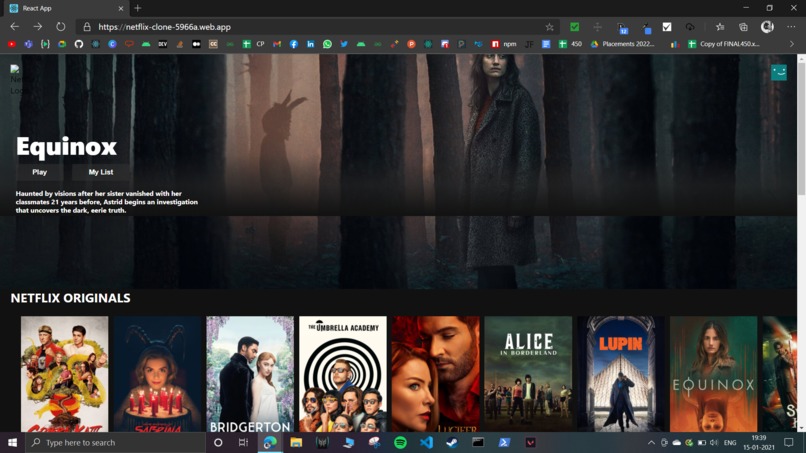
Task: Open the Windows Start menu
Action: [12, 442]
